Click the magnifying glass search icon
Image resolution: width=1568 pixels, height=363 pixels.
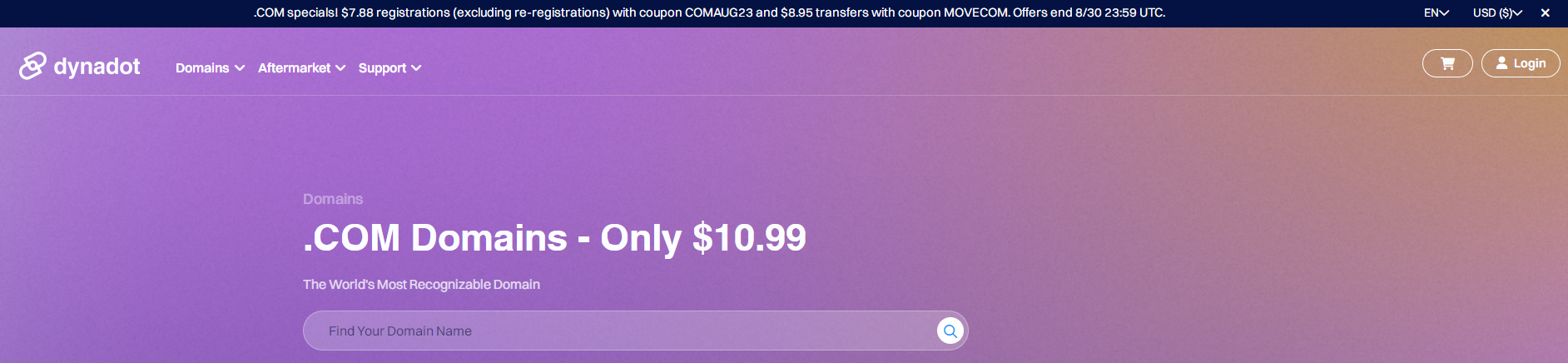pos(950,331)
